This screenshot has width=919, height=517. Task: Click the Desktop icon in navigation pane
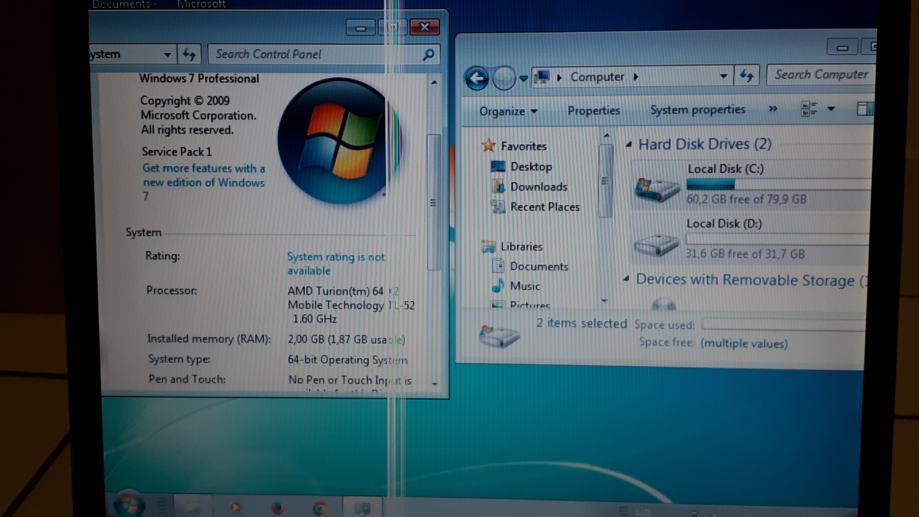click(x=498, y=166)
